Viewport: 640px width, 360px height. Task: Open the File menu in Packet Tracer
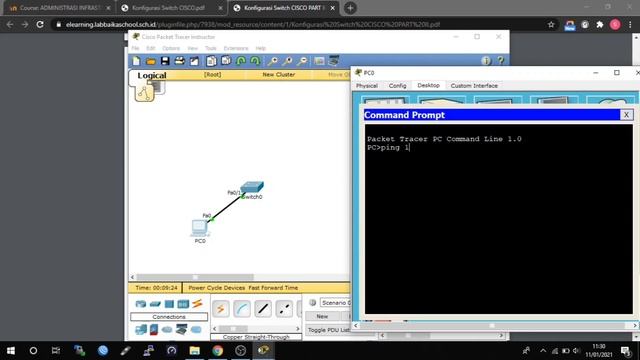tap(135, 48)
